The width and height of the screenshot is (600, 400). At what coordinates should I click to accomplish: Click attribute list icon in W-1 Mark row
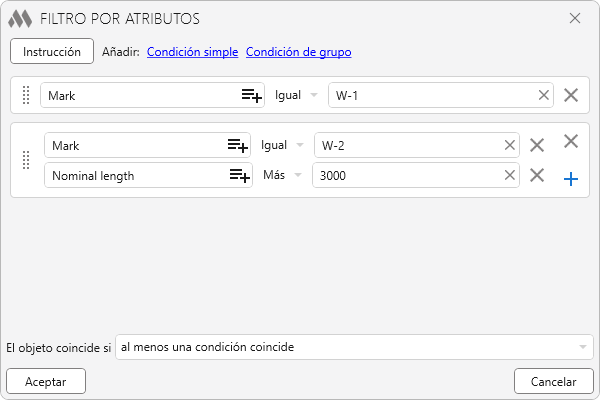pos(251,95)
